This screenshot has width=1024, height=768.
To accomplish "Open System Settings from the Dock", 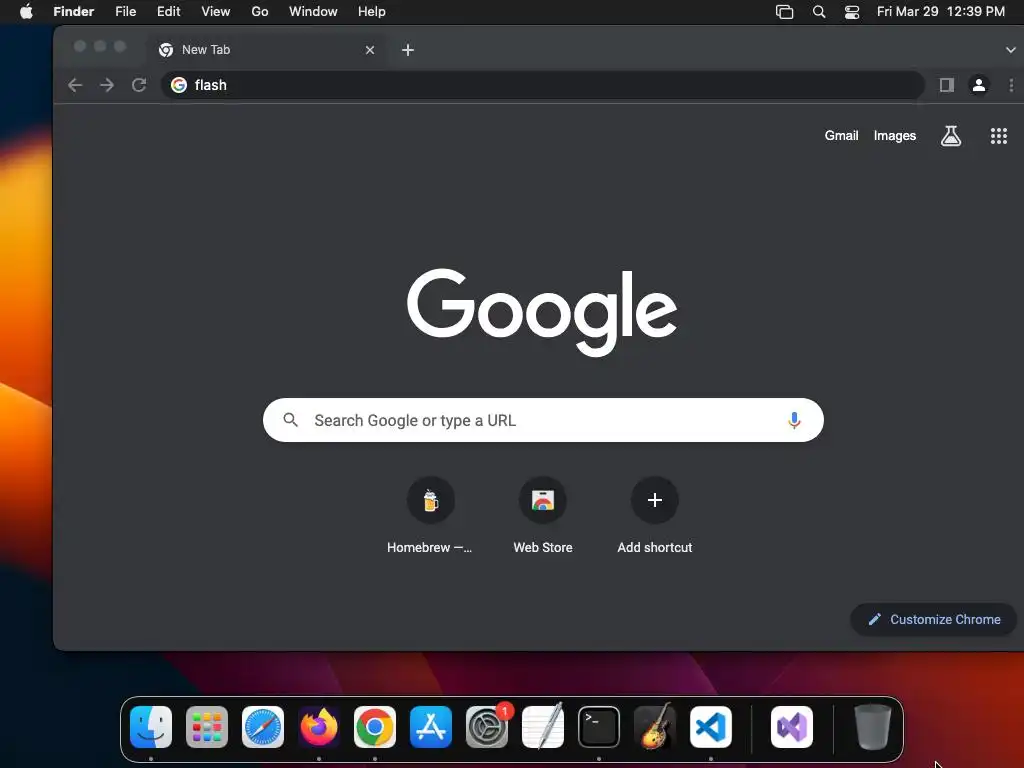I will [x=487, y=727].
